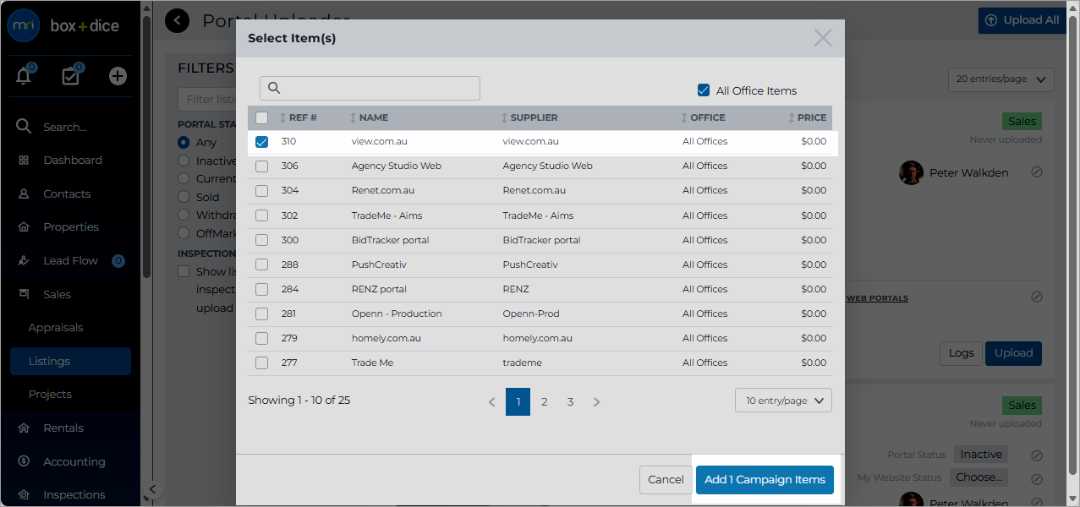The width and height of the screenshot is (1080, 507).
Task: Go to next page arrow in pagination
Action: [596, 402]
